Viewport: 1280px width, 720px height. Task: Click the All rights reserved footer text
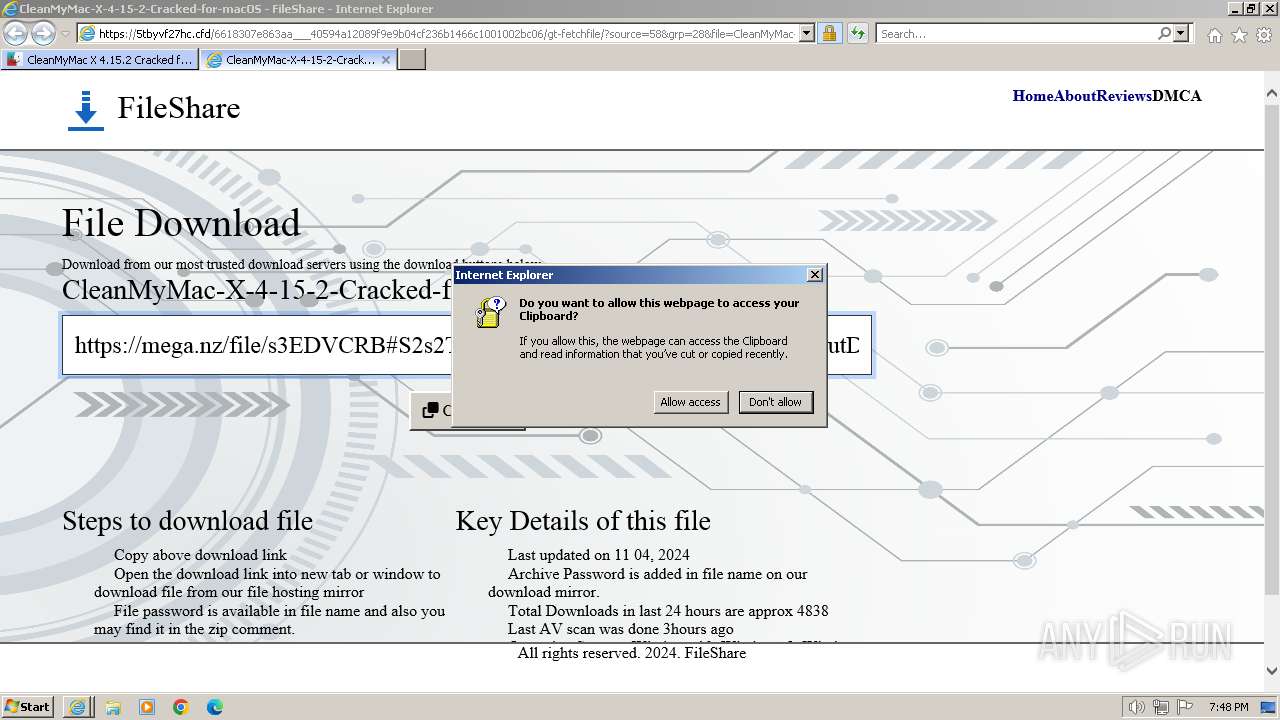[x=632, y=653]
